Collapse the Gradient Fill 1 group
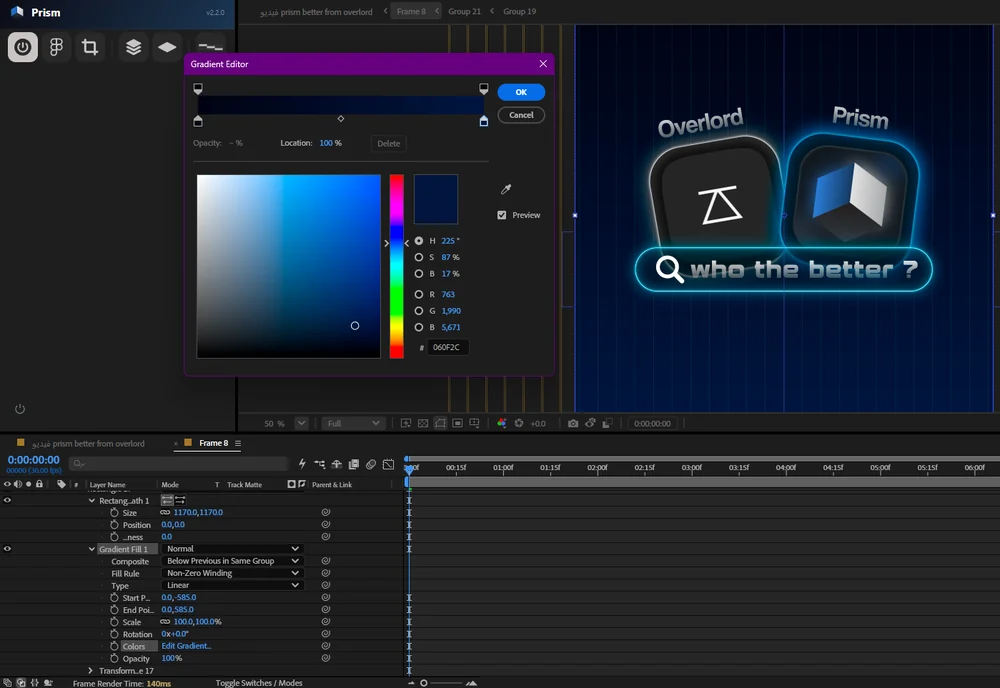 (x=92, y=549)
